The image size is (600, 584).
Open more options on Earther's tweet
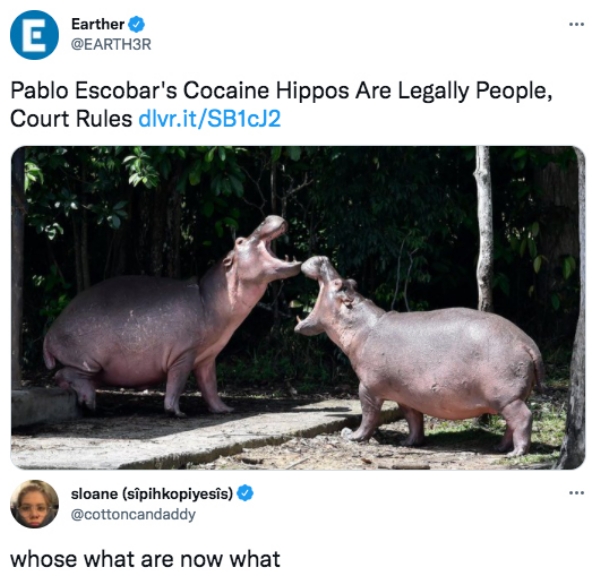(577, 24)
